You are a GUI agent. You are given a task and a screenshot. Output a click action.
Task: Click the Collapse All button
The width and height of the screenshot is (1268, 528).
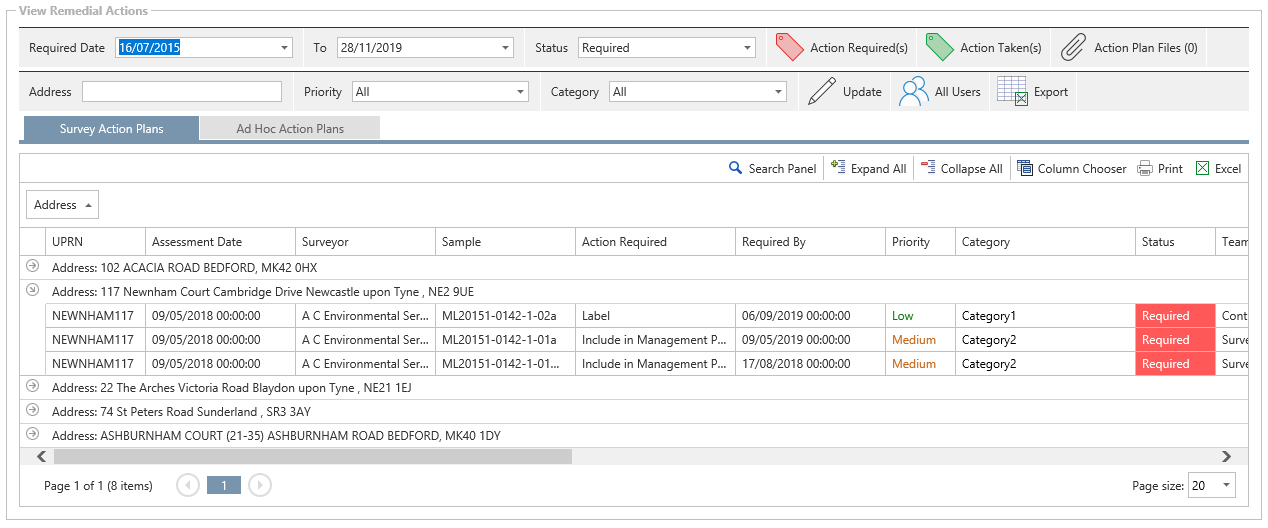(x=960, y=169)
